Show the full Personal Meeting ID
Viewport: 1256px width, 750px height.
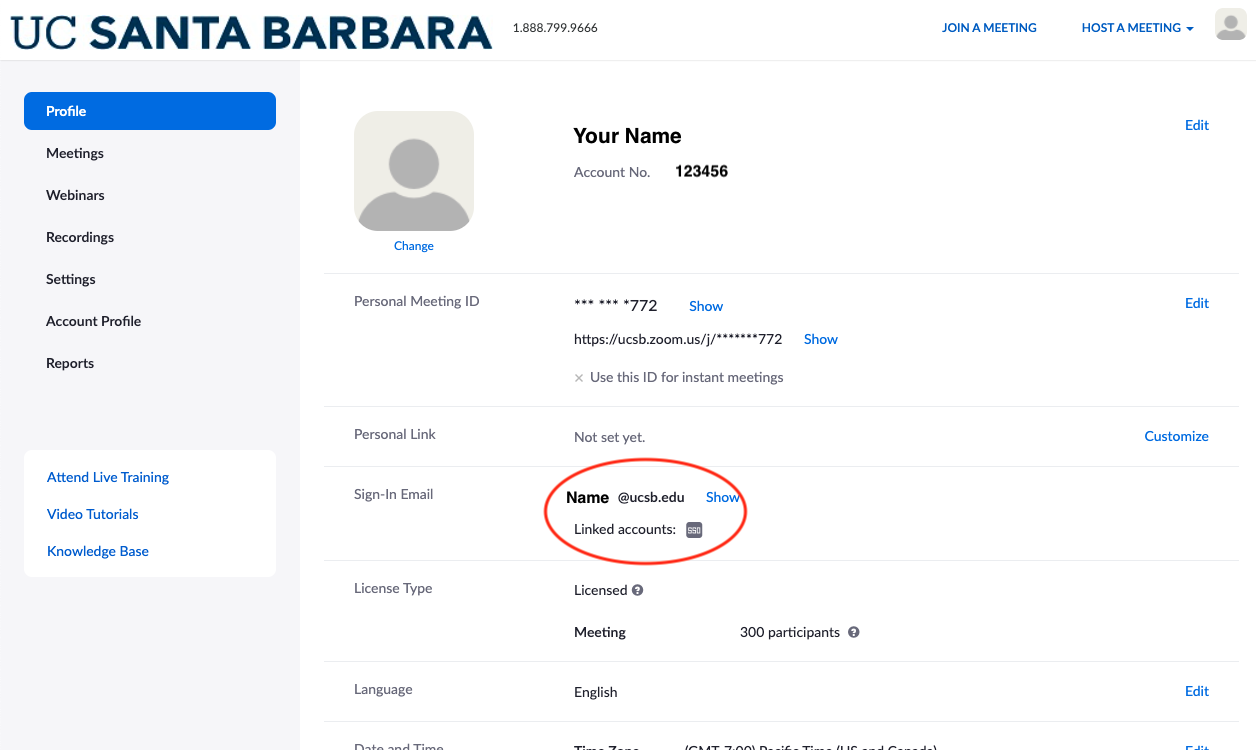706,306
